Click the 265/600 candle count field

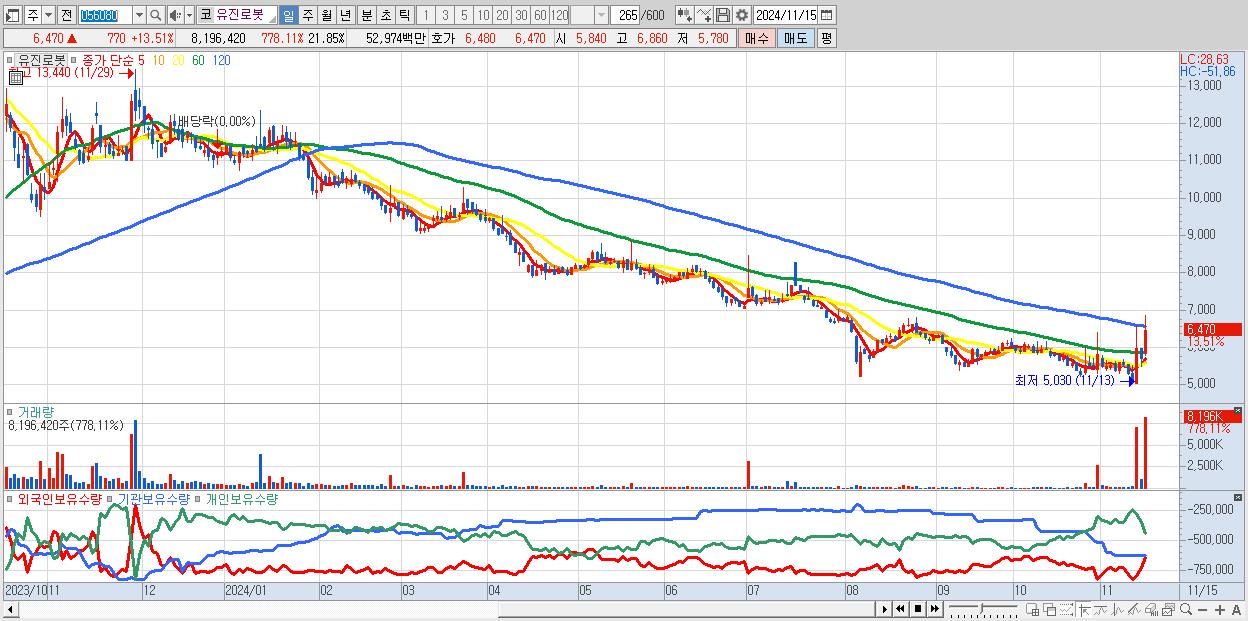point(626,16)
